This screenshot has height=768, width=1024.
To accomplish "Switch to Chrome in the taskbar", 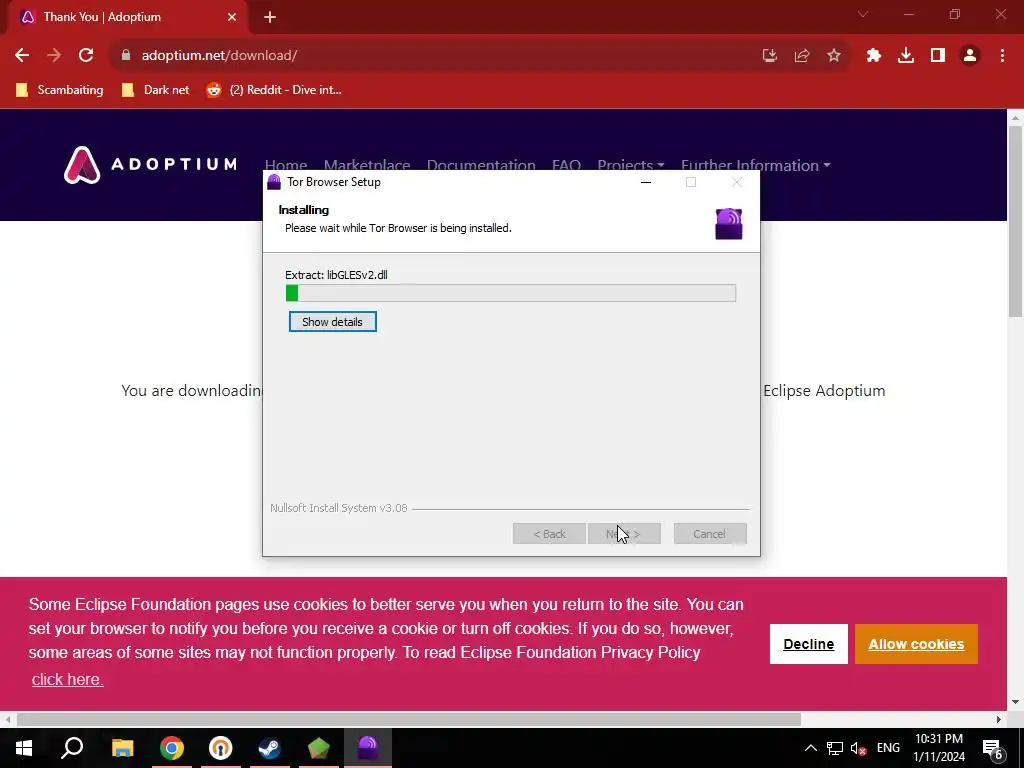I will [x=172, y=748].
